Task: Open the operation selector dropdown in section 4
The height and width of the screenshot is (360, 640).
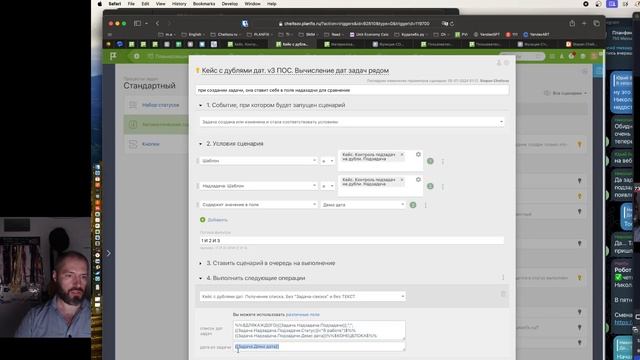Action: pyautogui.click(x=302, y=296)
